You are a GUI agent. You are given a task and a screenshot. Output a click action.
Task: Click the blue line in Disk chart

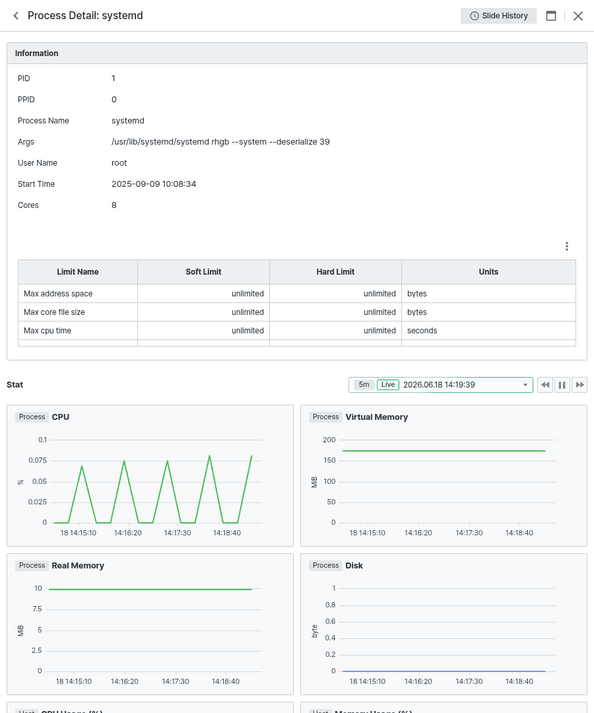444,671
